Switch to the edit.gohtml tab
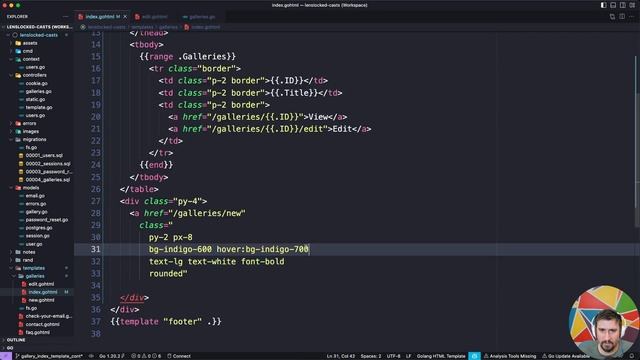The width and height of the screenshot is (640, 360). click(151, 17)
